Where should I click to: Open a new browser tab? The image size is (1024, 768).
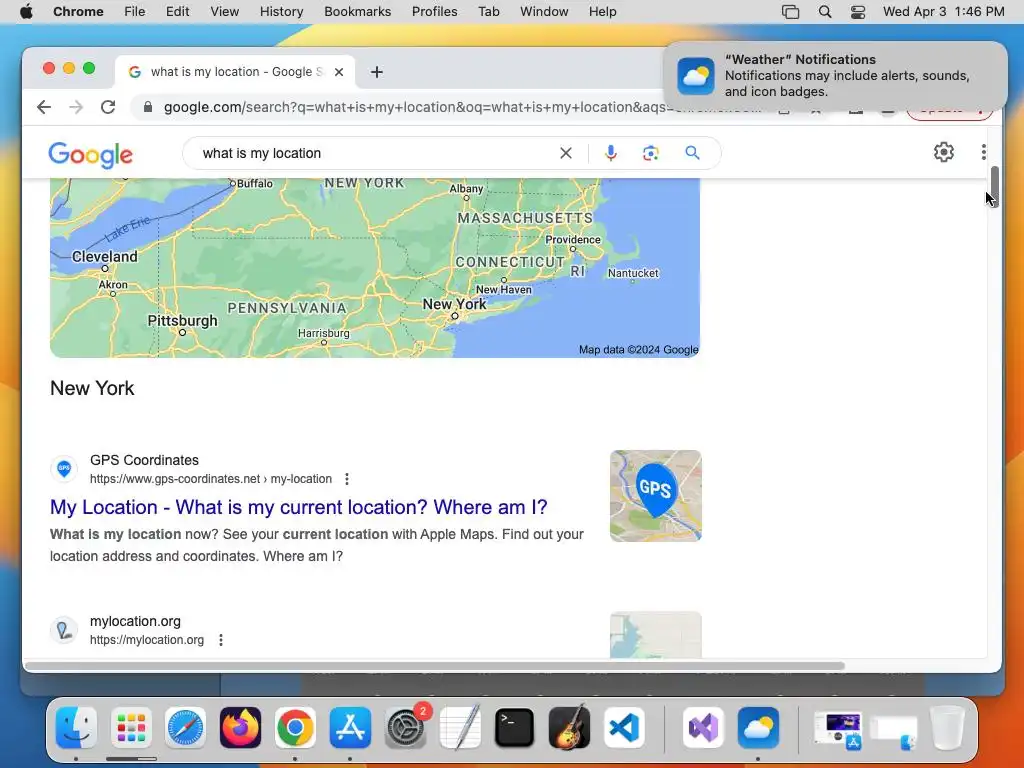pos(377,72)
